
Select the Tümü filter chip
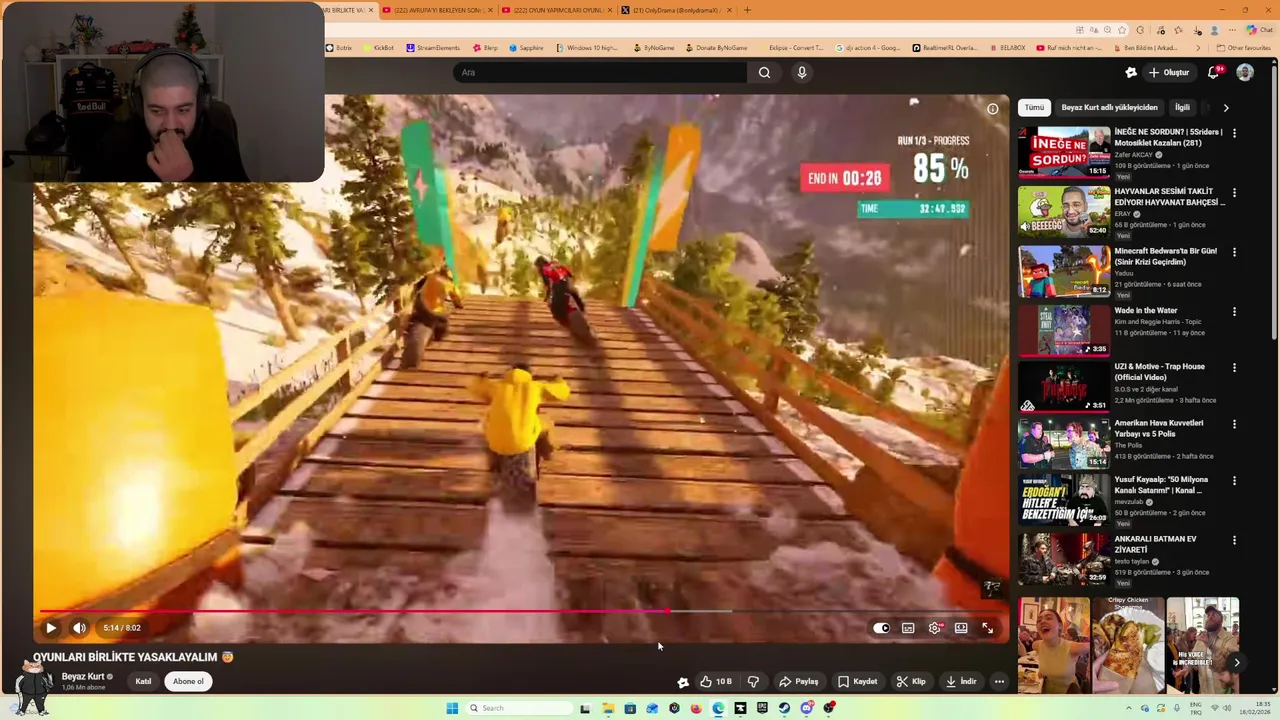(1034, 107)
